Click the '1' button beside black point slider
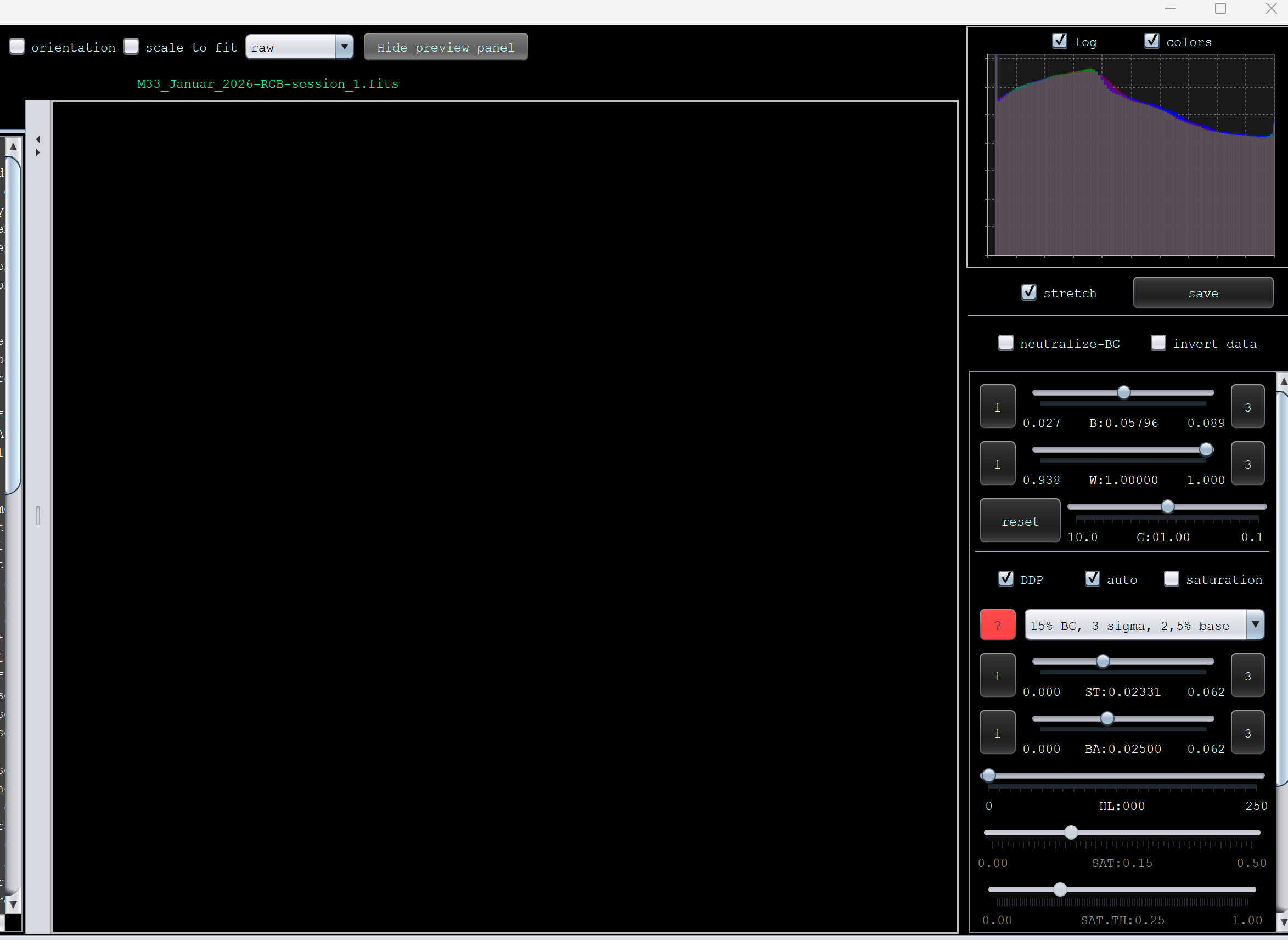The height and width of the screenshot is (940, 1288). (x=997, y=407)
